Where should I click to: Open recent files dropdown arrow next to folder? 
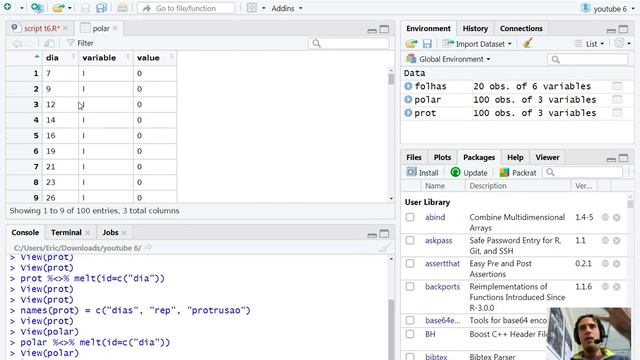click(x=69, y=8)
